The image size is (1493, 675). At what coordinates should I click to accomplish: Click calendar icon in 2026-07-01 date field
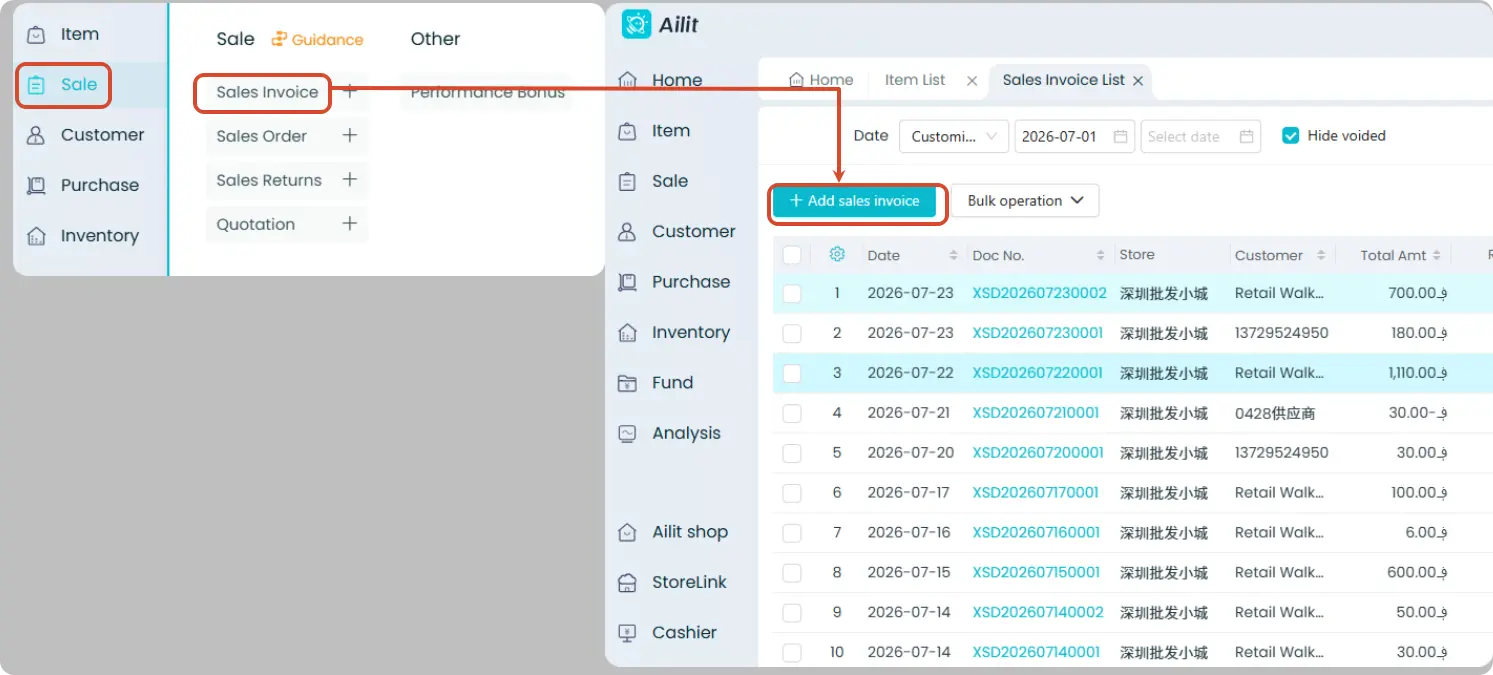[x=1121, y=136]
